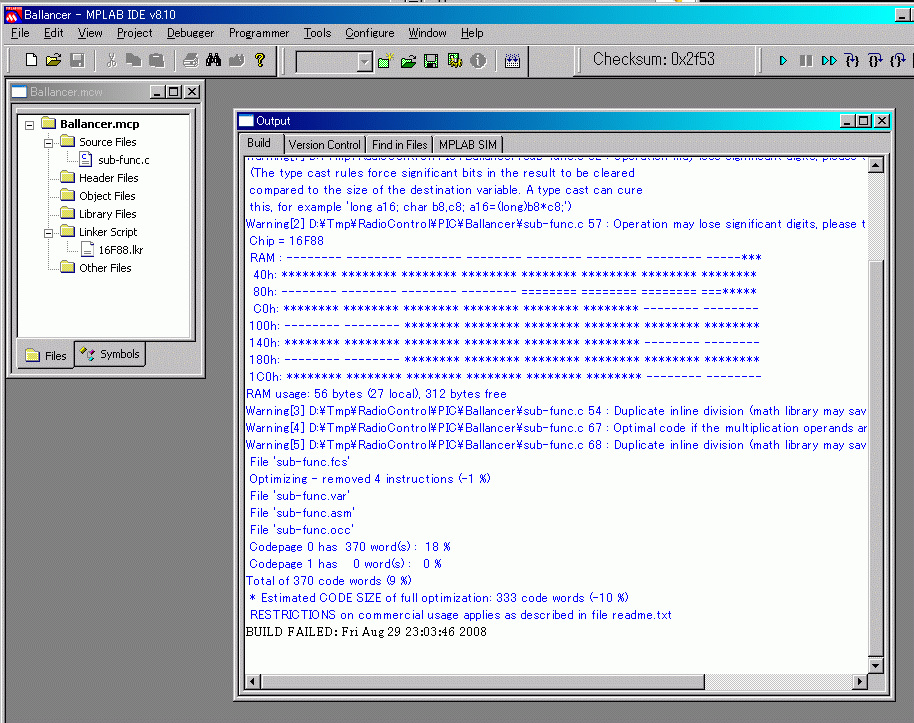Open Help with the yellow question mark
This screenshot has width=914, height=723.
tap(260, 60)
